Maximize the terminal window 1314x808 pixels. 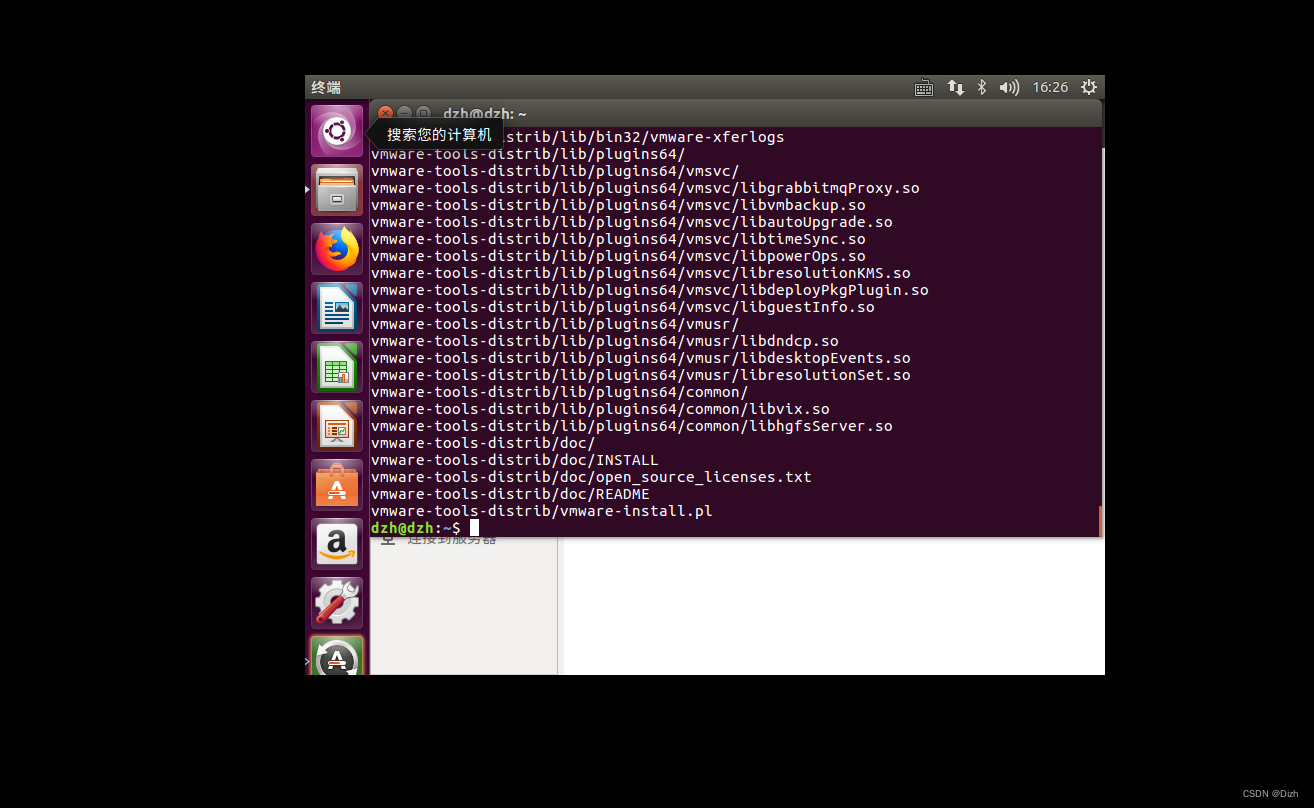[423, 113]
